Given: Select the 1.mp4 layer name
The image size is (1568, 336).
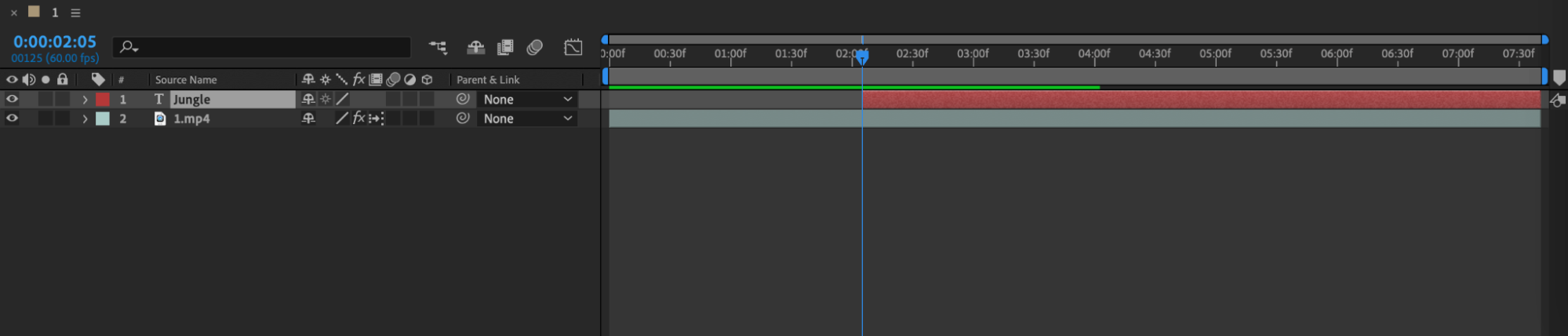Looking at the screenshot, I should pyautogui.click(x=191, y=119).
